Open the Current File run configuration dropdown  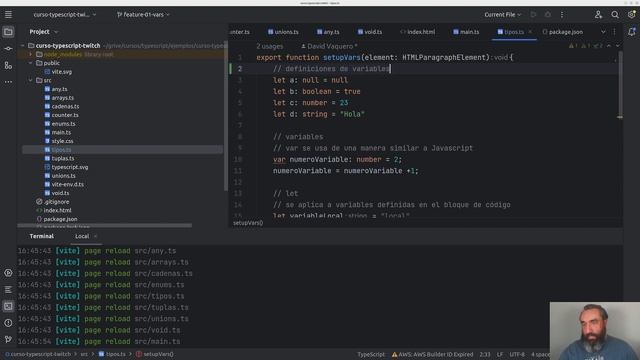[502, 15]
